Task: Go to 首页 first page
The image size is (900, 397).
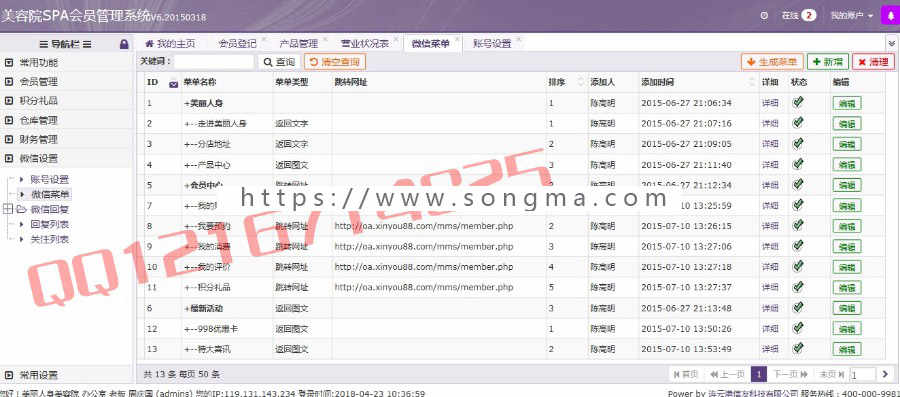Action: (x=686, y=375)
